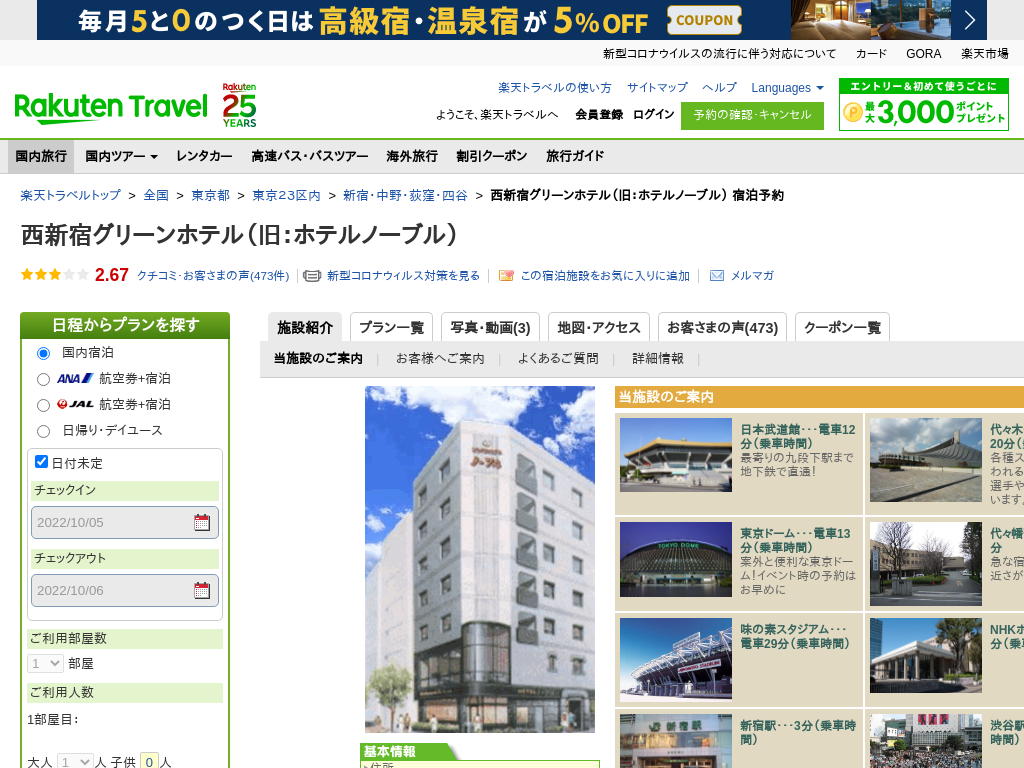Switch to the プラン一覧 tab
The height and width of the screenshot is (768, 1024).
coord(392,327)
